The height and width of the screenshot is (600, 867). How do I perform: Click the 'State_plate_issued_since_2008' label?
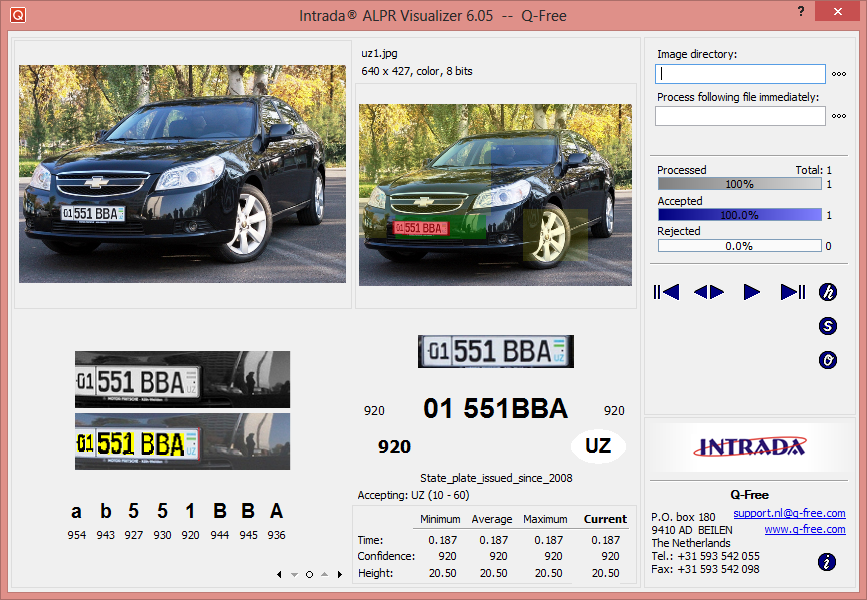click(496, 478)
